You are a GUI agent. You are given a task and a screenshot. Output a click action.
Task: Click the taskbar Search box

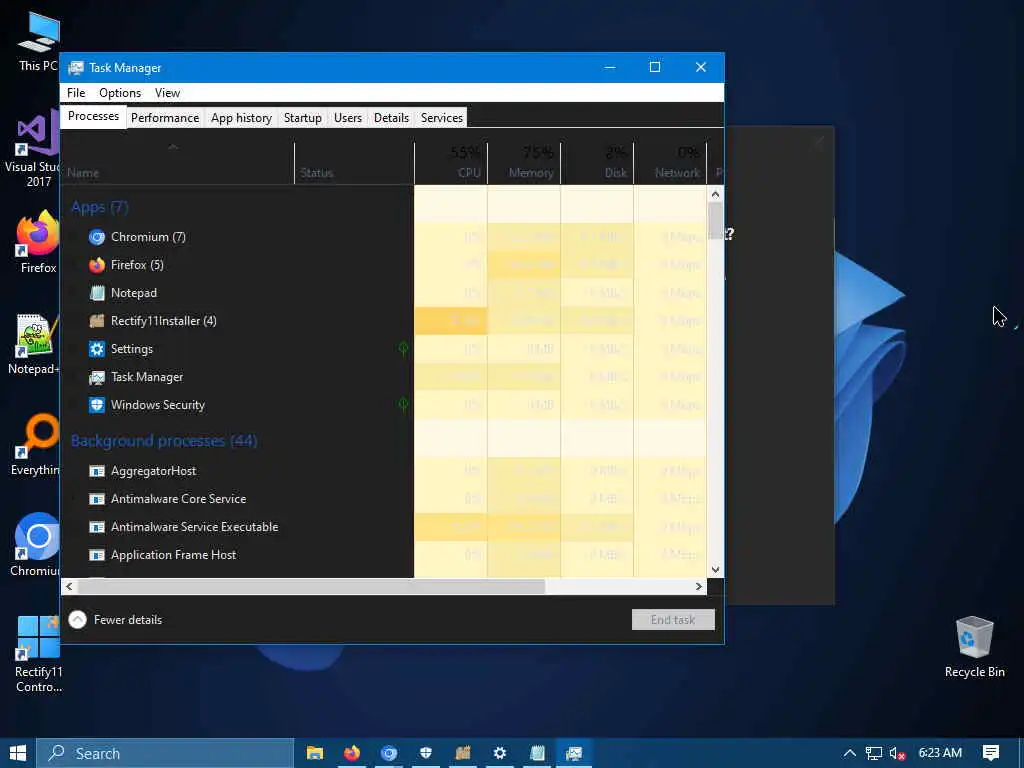pos(165,753)
